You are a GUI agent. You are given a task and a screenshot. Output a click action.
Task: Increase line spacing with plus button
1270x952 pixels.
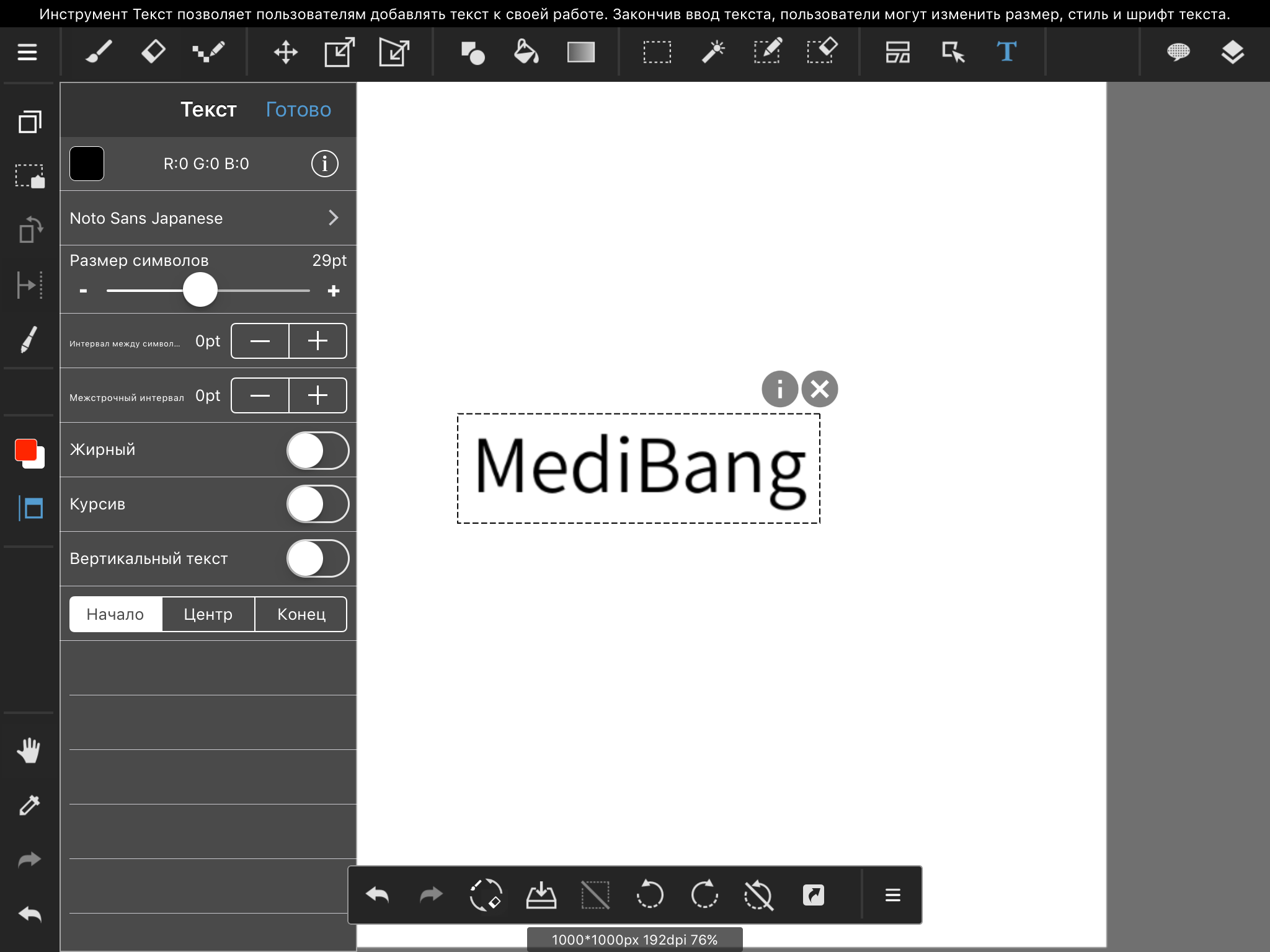click(x=317, y=395)
